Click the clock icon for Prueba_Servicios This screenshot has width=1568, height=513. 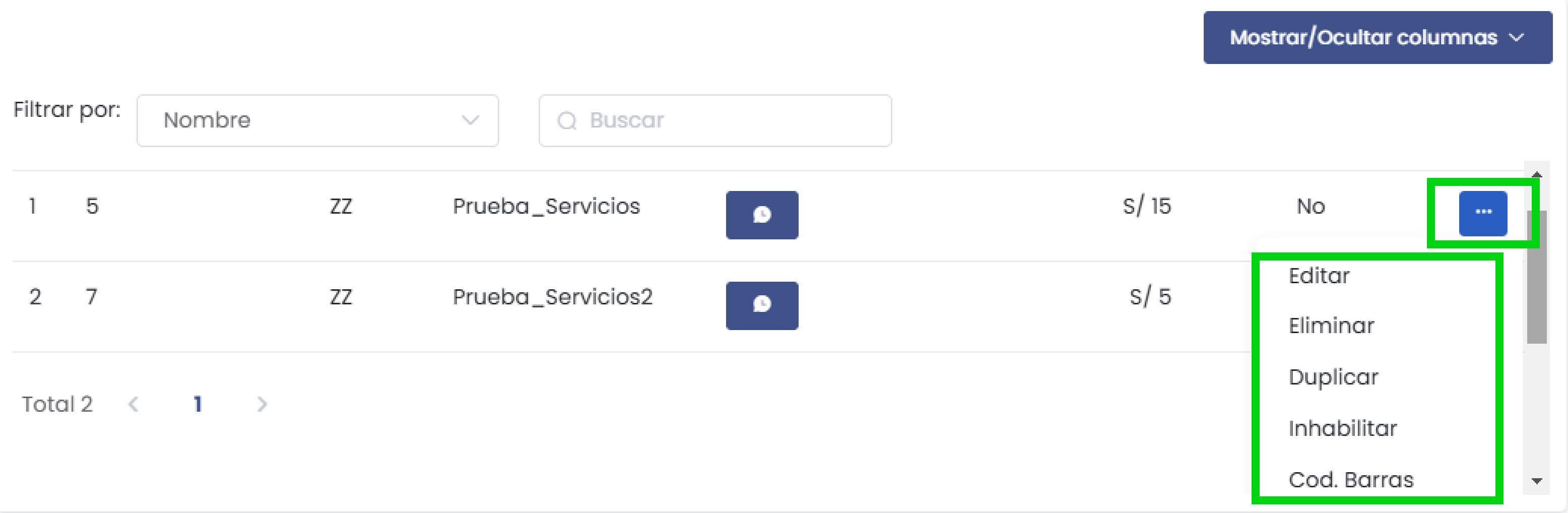pyautogui.click(x=762, y=215)
